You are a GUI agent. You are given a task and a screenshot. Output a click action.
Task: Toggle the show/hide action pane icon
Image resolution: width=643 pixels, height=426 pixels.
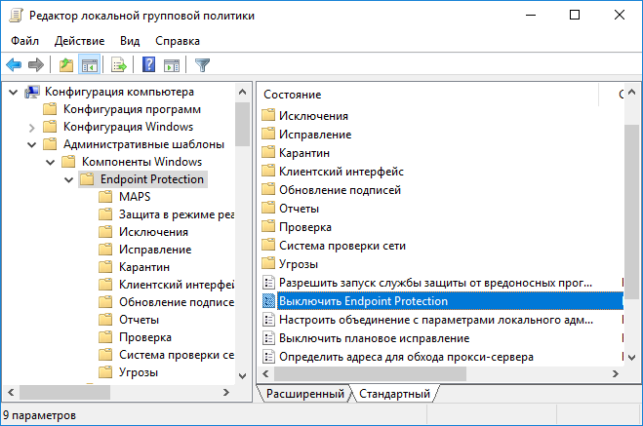tap(171, 65)
